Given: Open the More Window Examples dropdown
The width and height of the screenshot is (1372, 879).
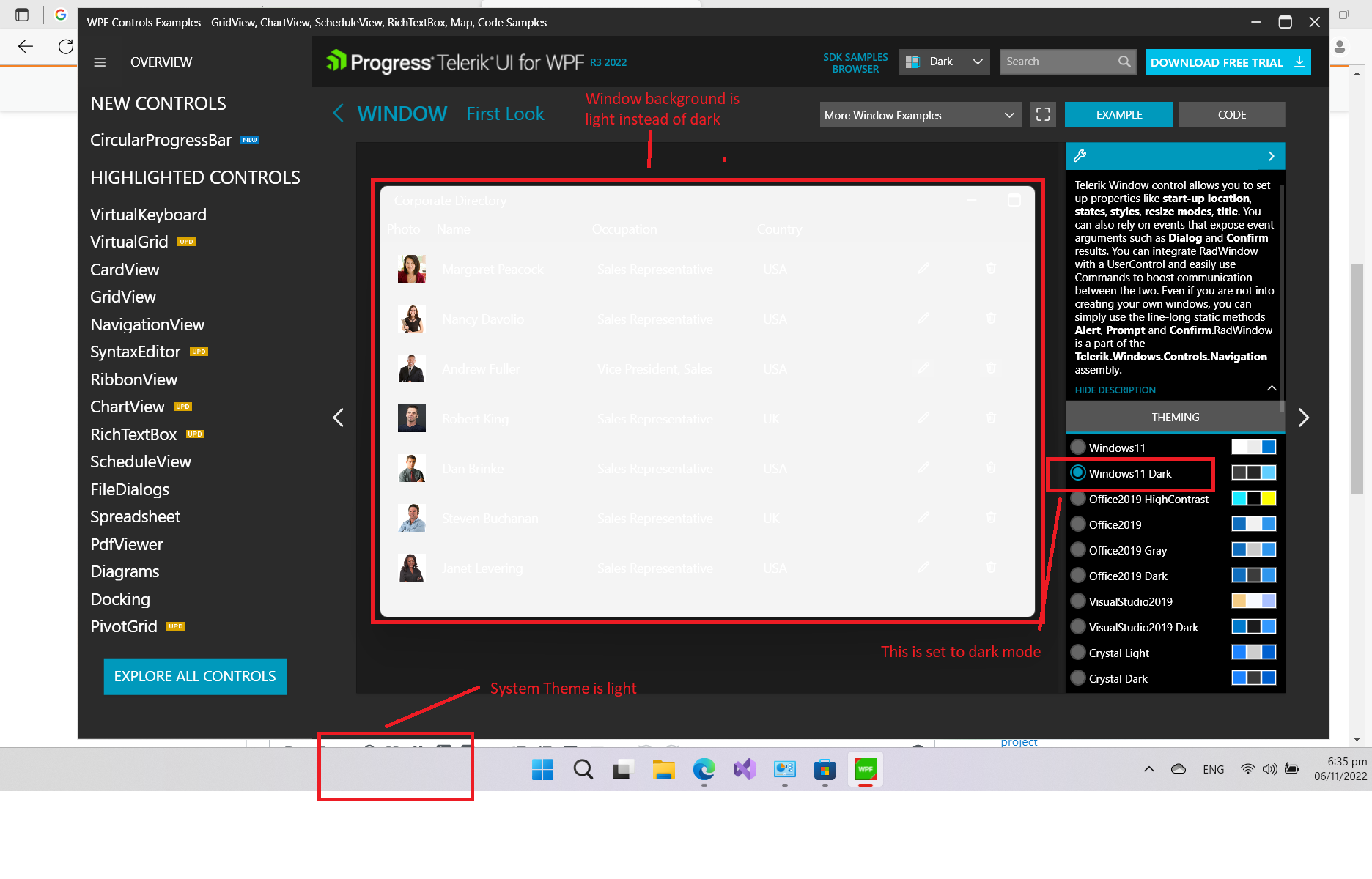Looking at the screenshot, I should (x=919, y=115).
